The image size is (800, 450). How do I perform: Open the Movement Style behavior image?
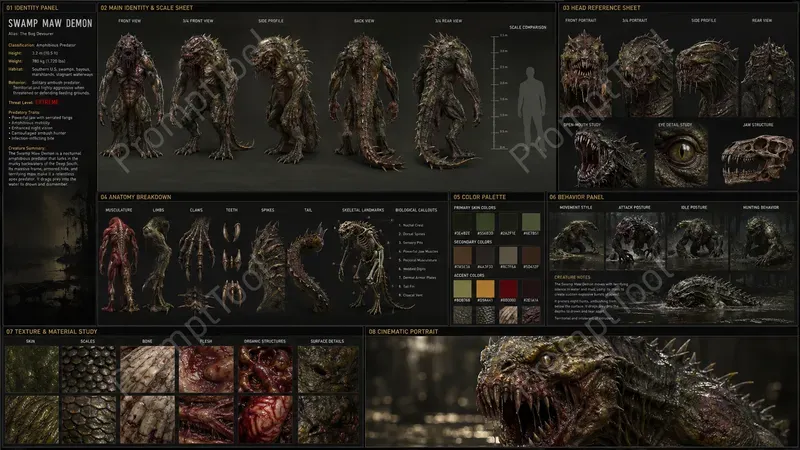point(576,241)
